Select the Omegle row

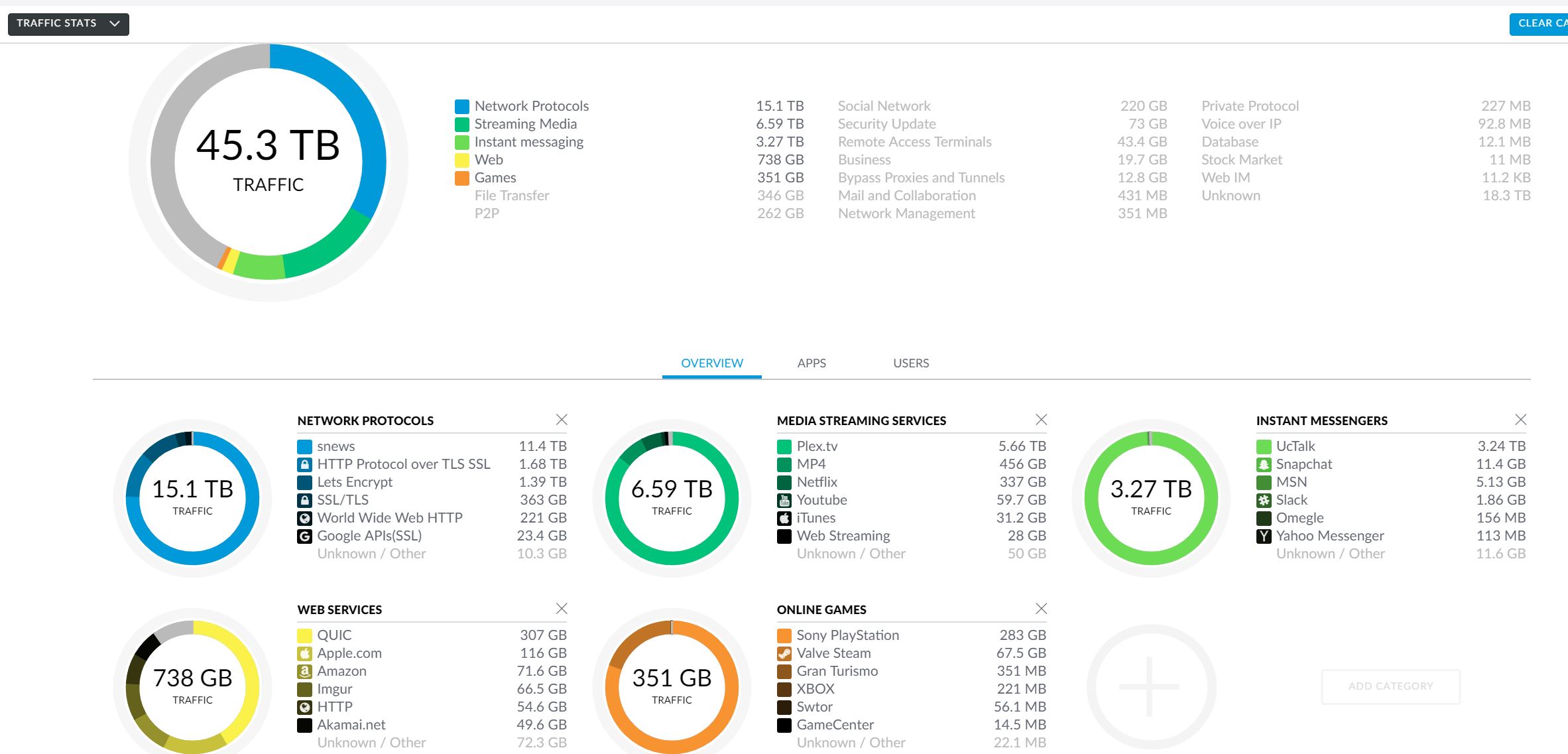click(x=1391, y=518)
